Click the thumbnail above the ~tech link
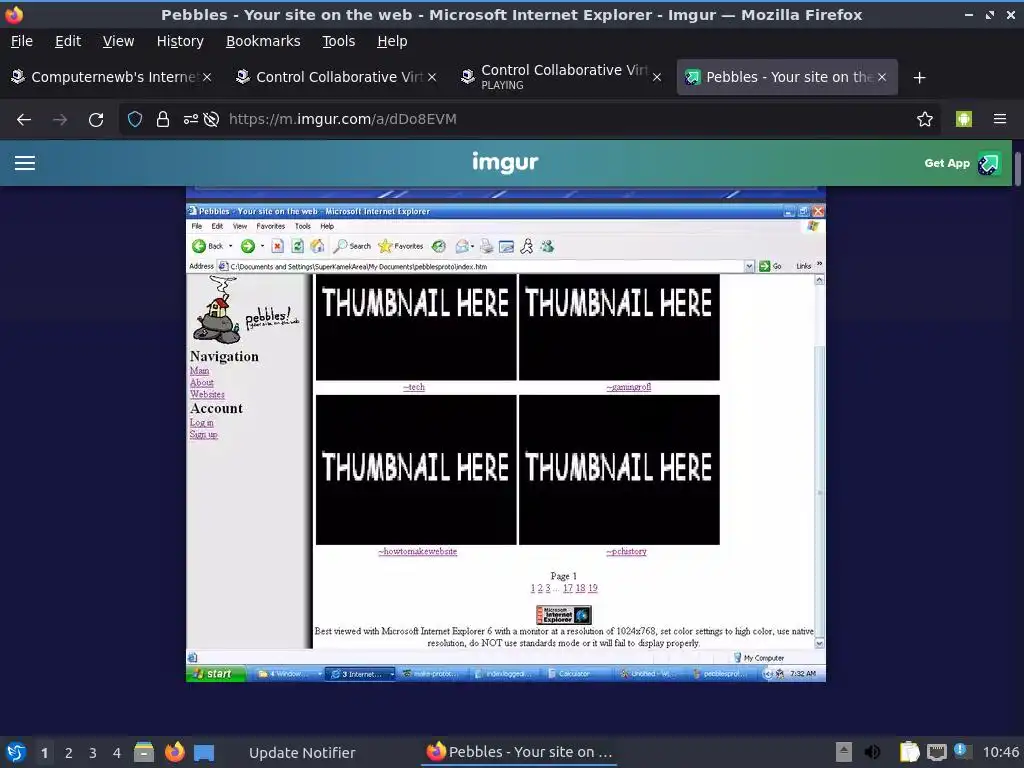Viewport: 1024px width, 768px height. (x=416, y=327)
